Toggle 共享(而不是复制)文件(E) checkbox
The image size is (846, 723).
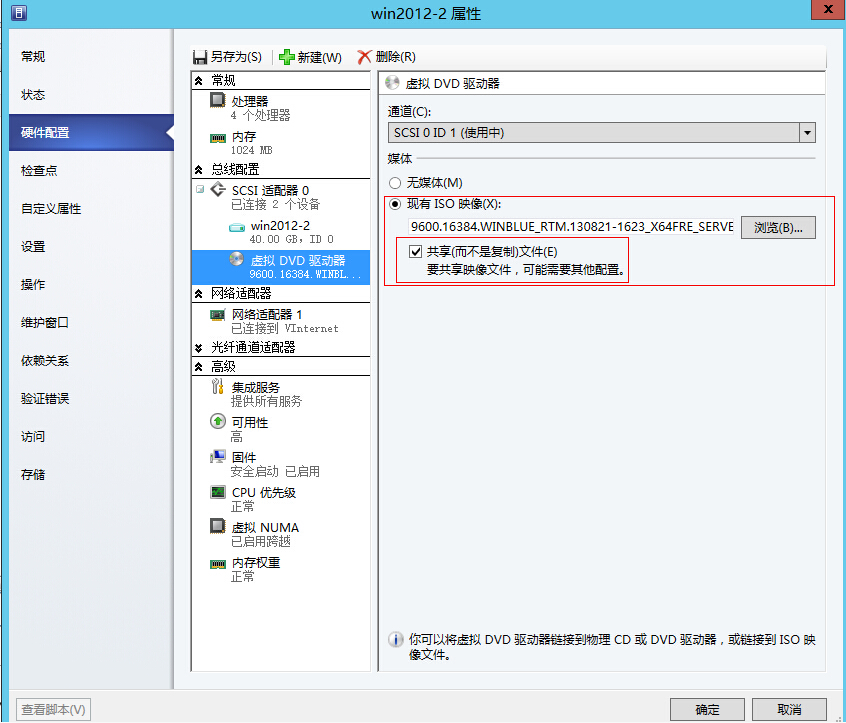[415, 251]
